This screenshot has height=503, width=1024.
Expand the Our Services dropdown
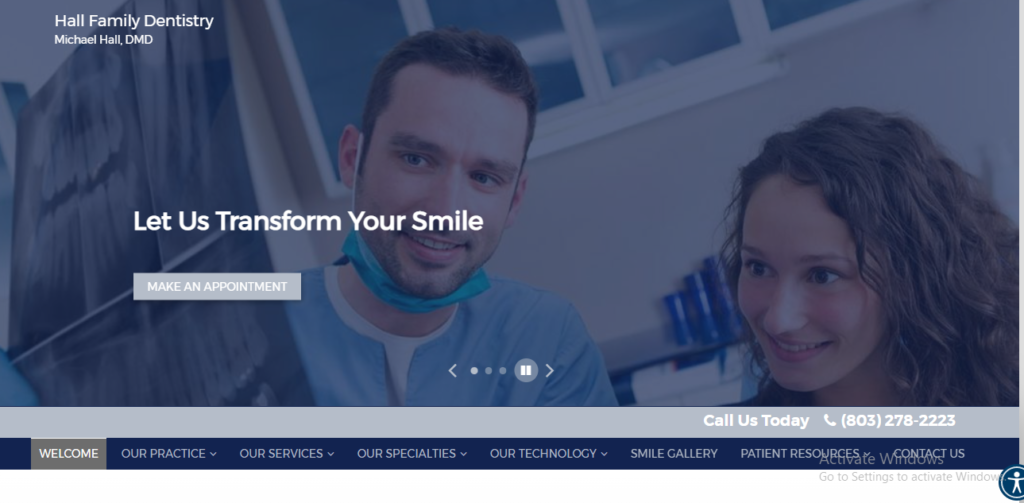(287, 453)
